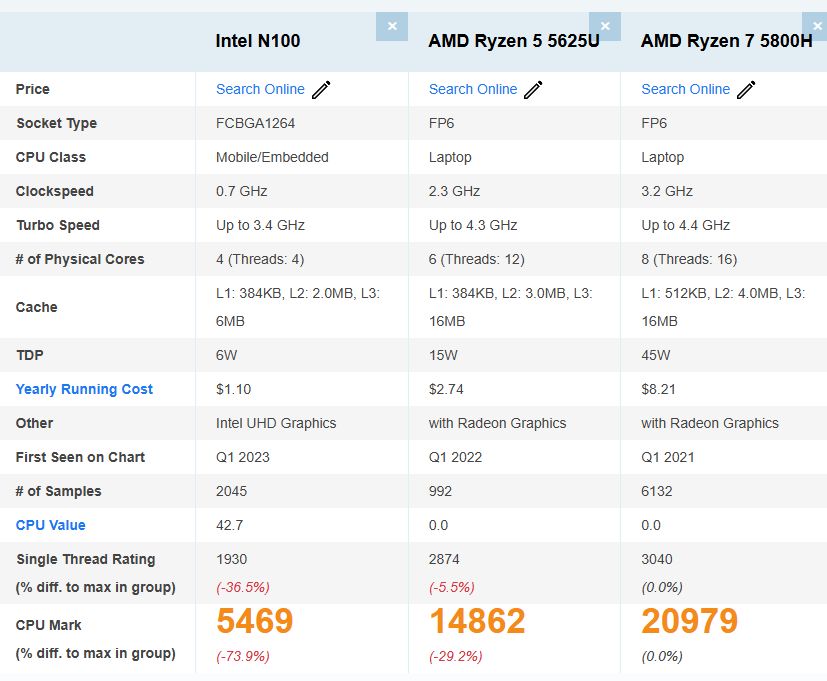This screenshot has width=827, height=681.
Task: Click the $8.21 yearly running cost
Action: (658, 389)
